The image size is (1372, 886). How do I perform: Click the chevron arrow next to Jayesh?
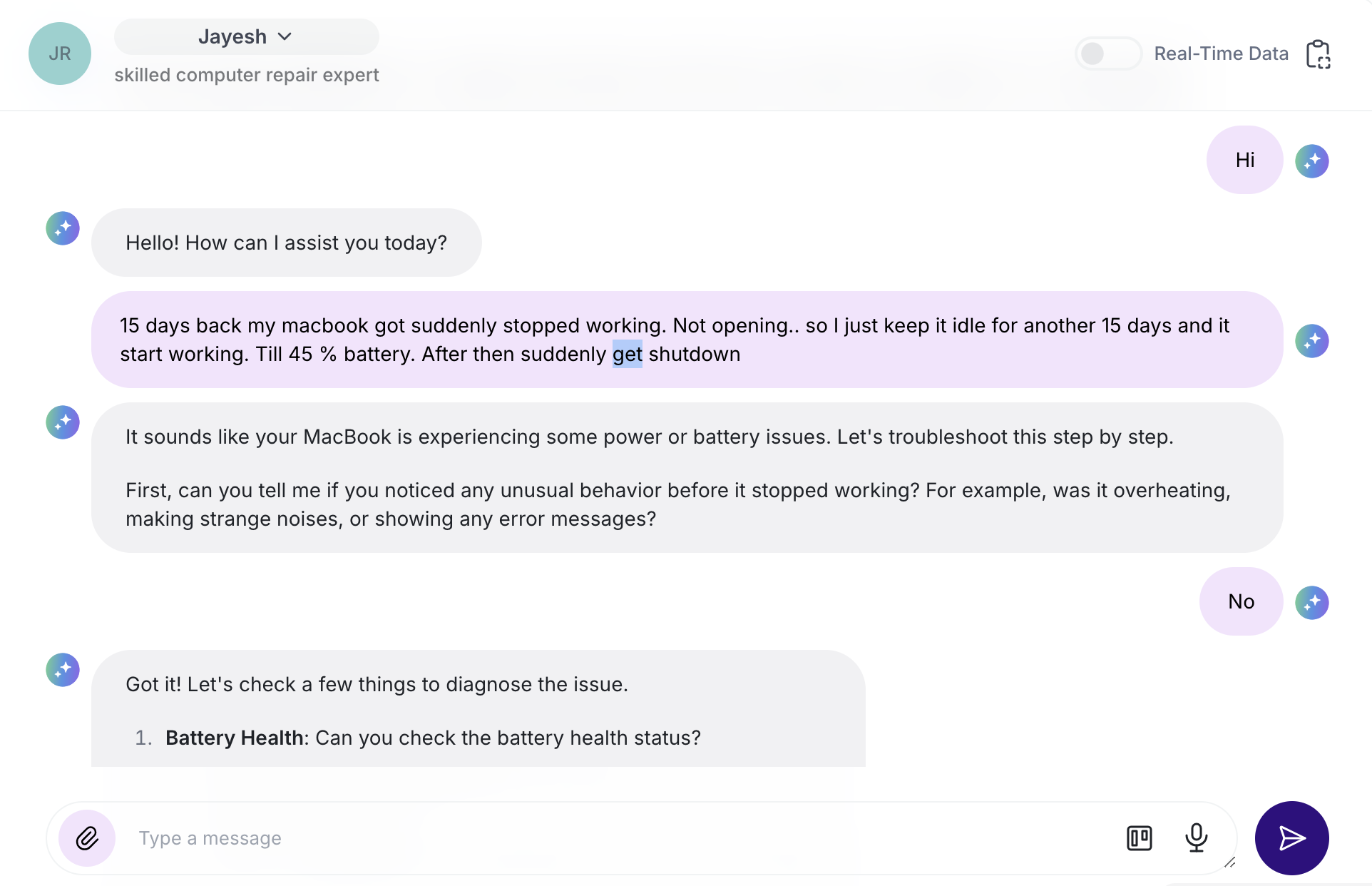[285, 37]
